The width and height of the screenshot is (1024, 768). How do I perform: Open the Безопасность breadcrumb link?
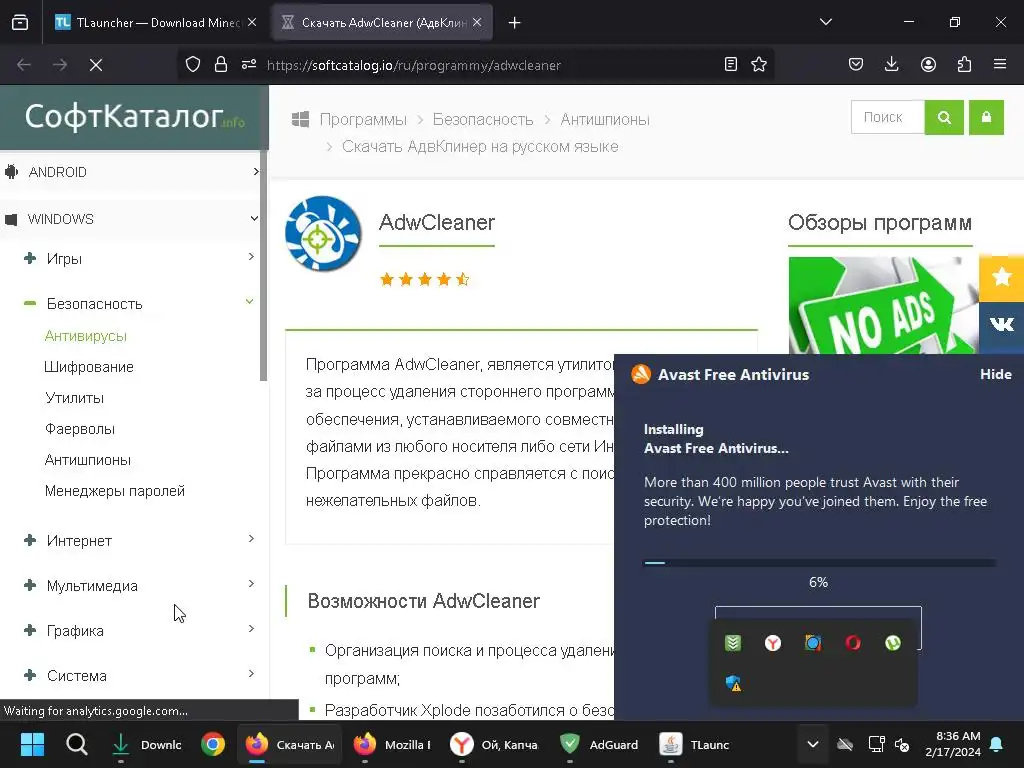[483, 120]
